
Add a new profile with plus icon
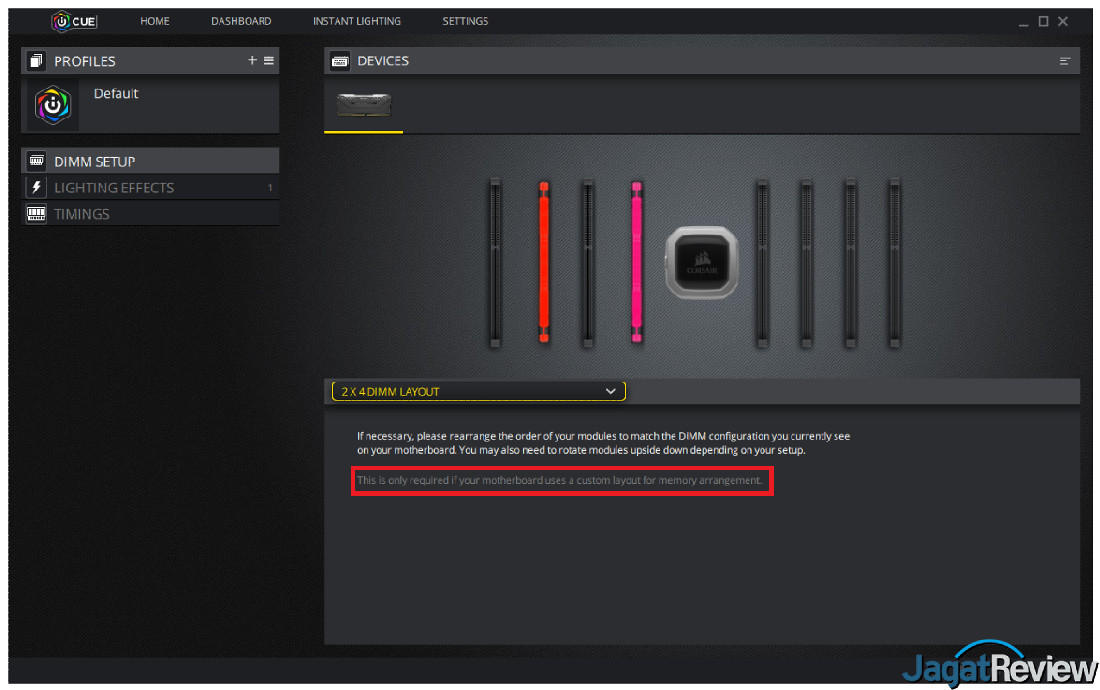click(x=253, y=60)
